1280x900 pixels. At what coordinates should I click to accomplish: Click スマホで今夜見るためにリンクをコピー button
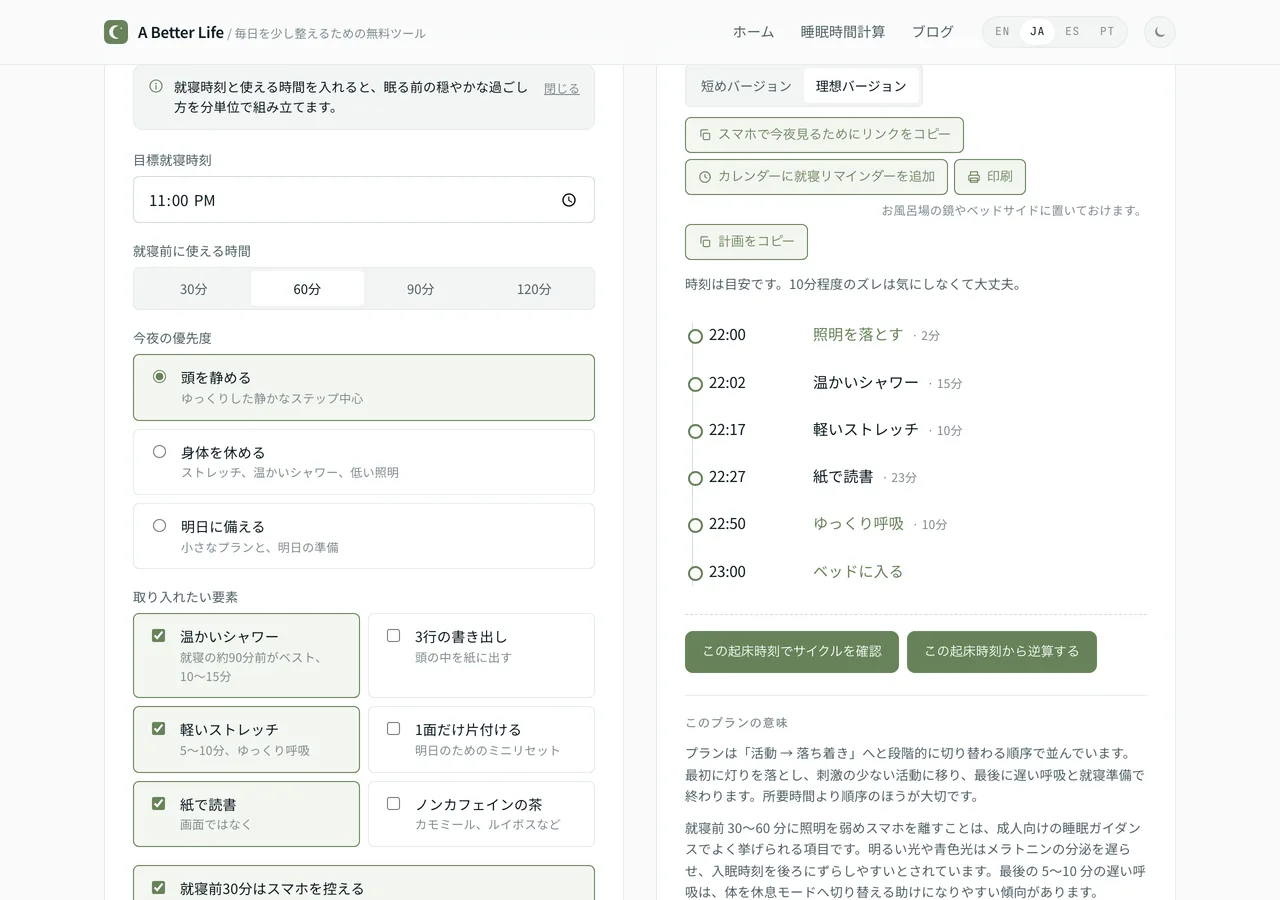coord(824,135)
